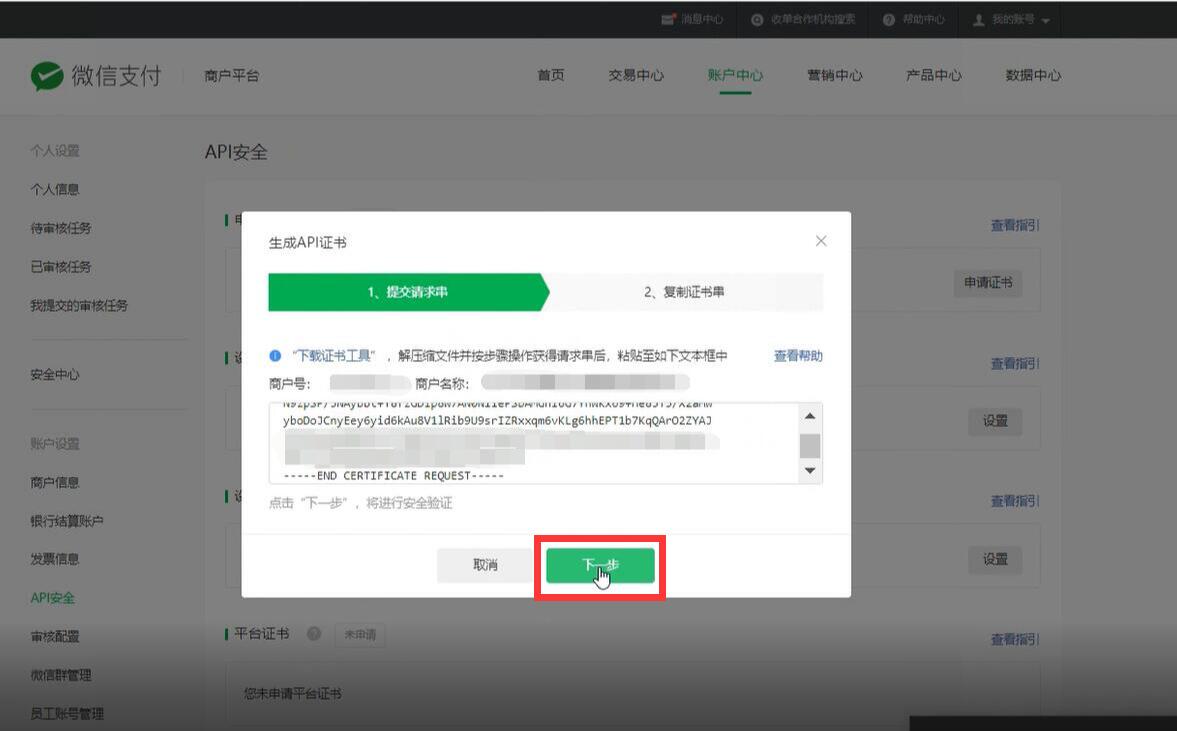This screenshot has width=1177, height=731.
Task: Click the my account user icon
Action: click(979, 20)
